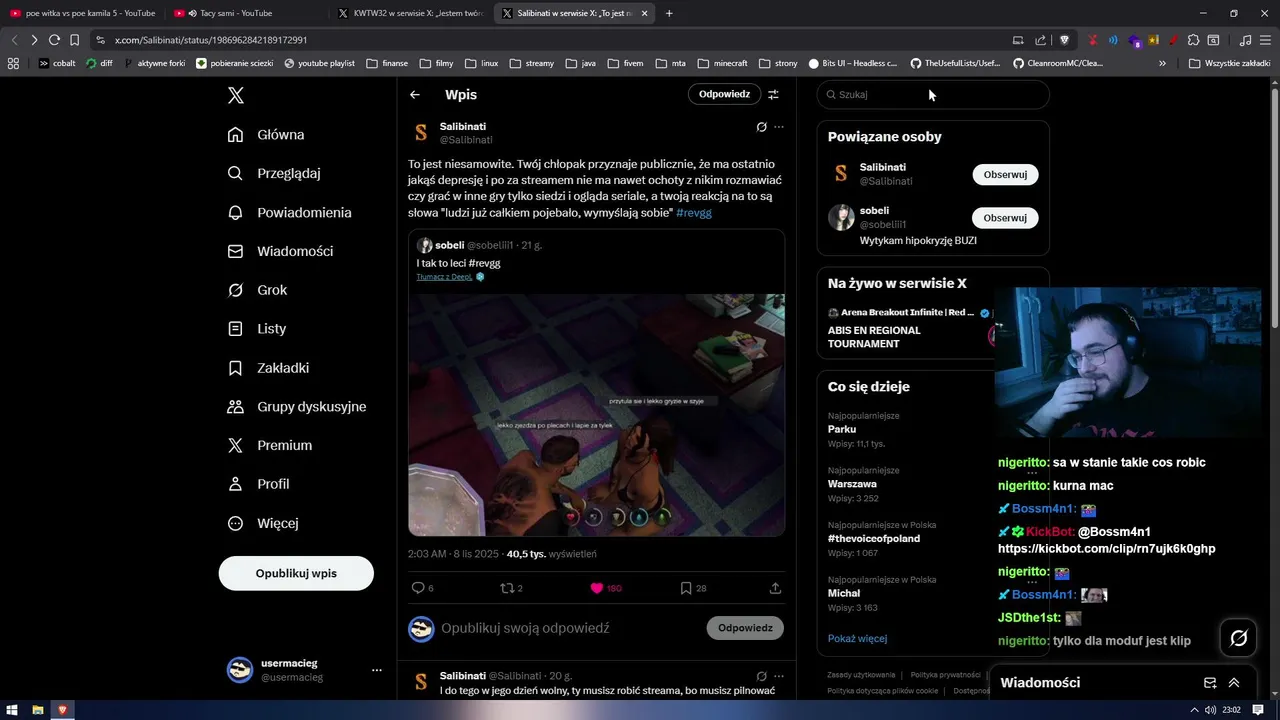Screen dimensions: 1280x720
Task: Open the quoted post game screenshot
Action: [x=596, y=415]
